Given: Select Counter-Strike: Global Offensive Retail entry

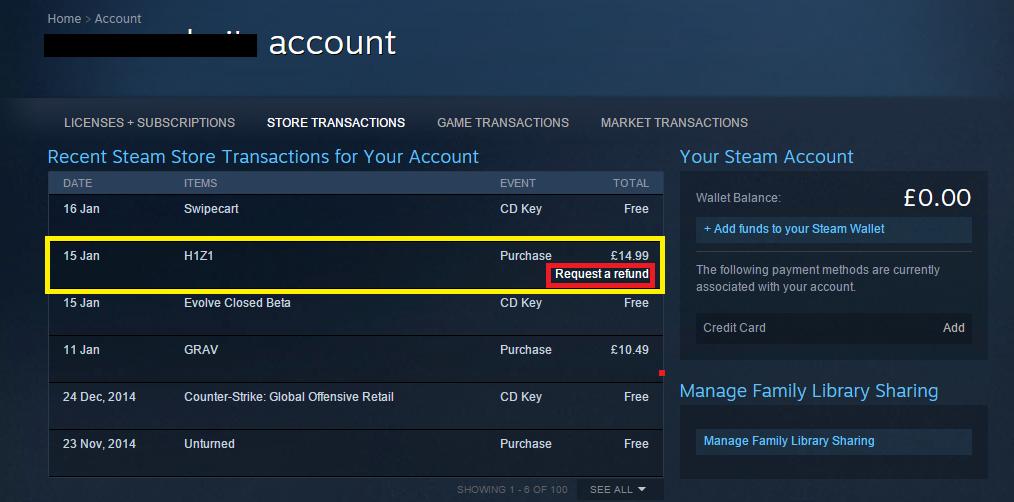Looking at the screenshot, I should pyautogui.click(x=288, y=397).
